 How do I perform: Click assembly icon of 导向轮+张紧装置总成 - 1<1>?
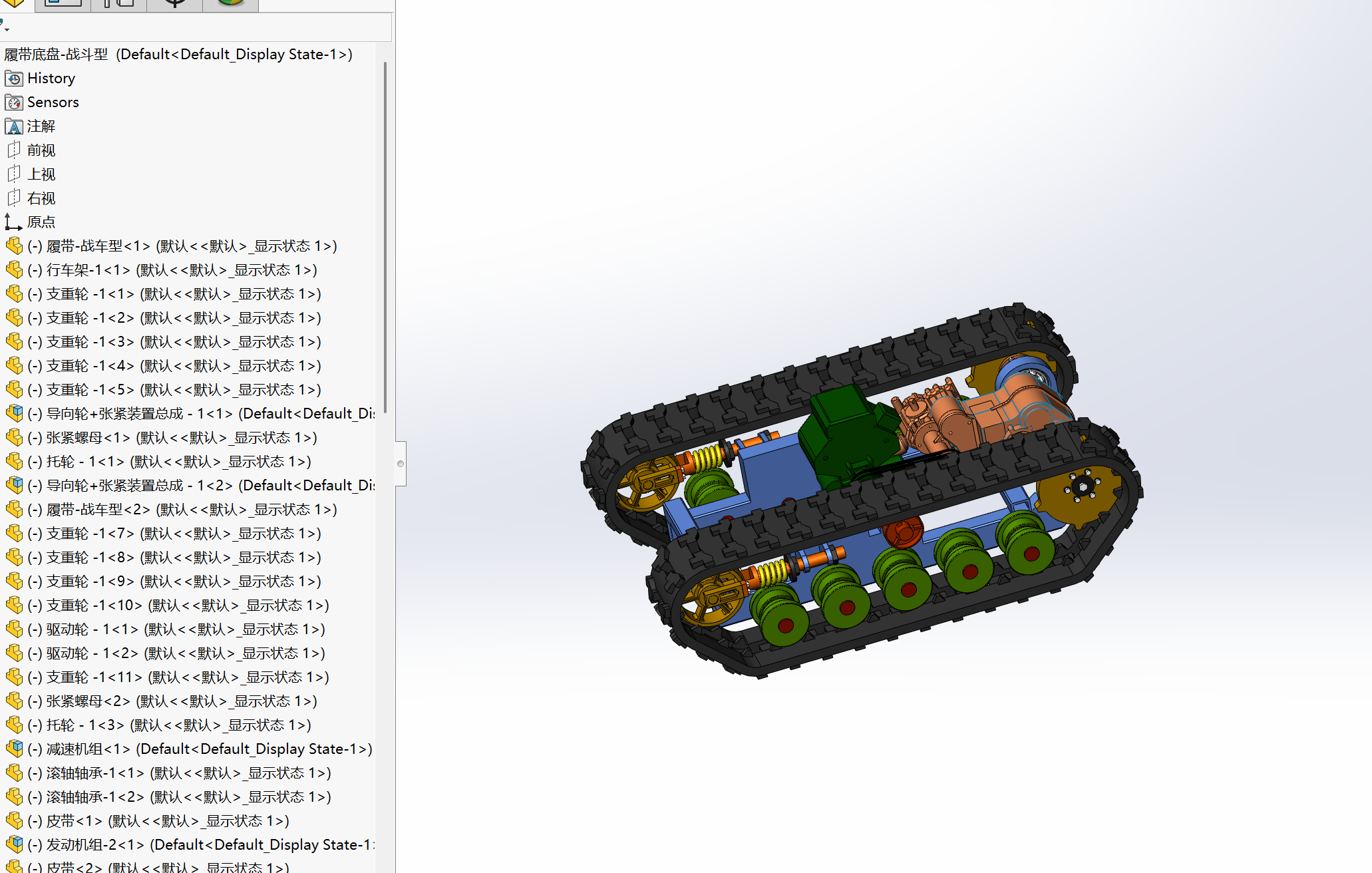pos(14,414)
